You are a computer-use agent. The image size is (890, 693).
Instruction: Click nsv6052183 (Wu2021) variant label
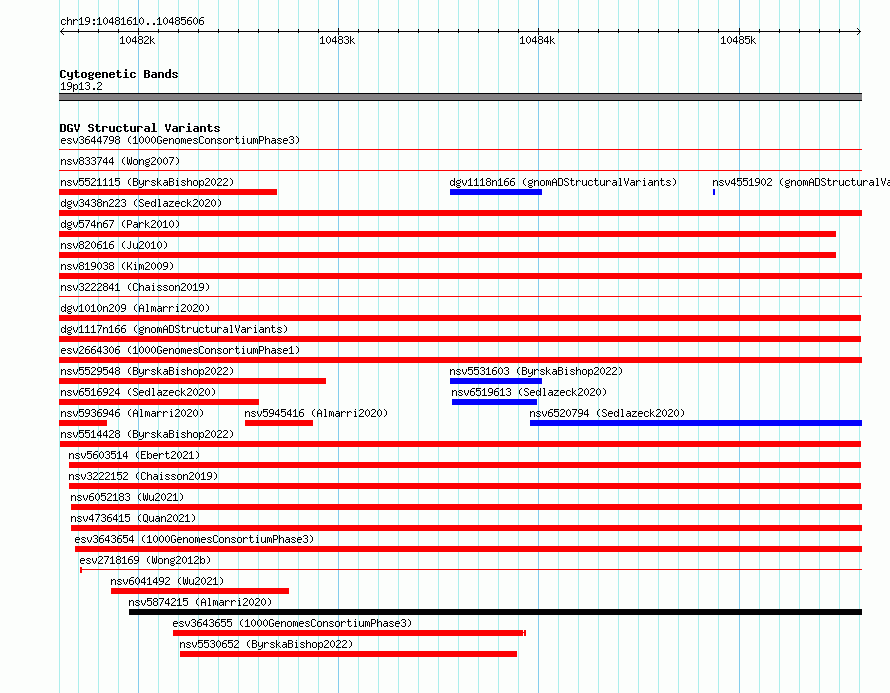pos(127,497)
